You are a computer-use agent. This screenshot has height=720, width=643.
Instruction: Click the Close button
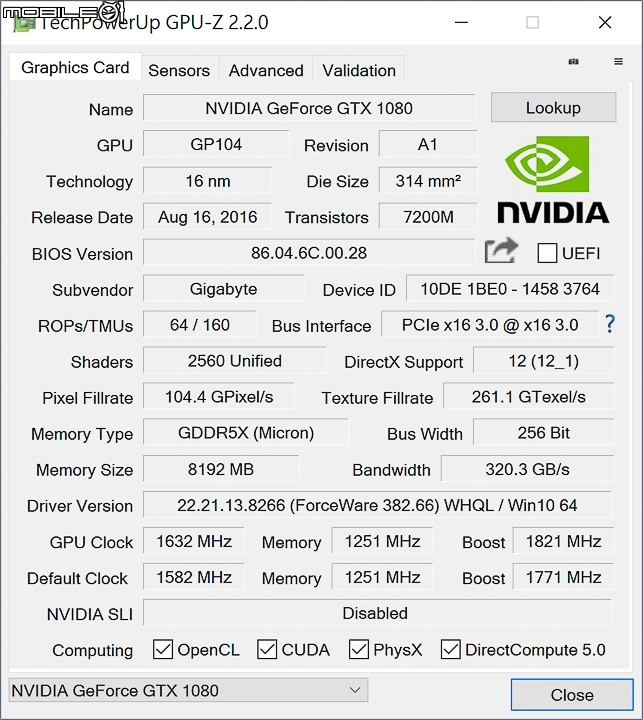572,695
